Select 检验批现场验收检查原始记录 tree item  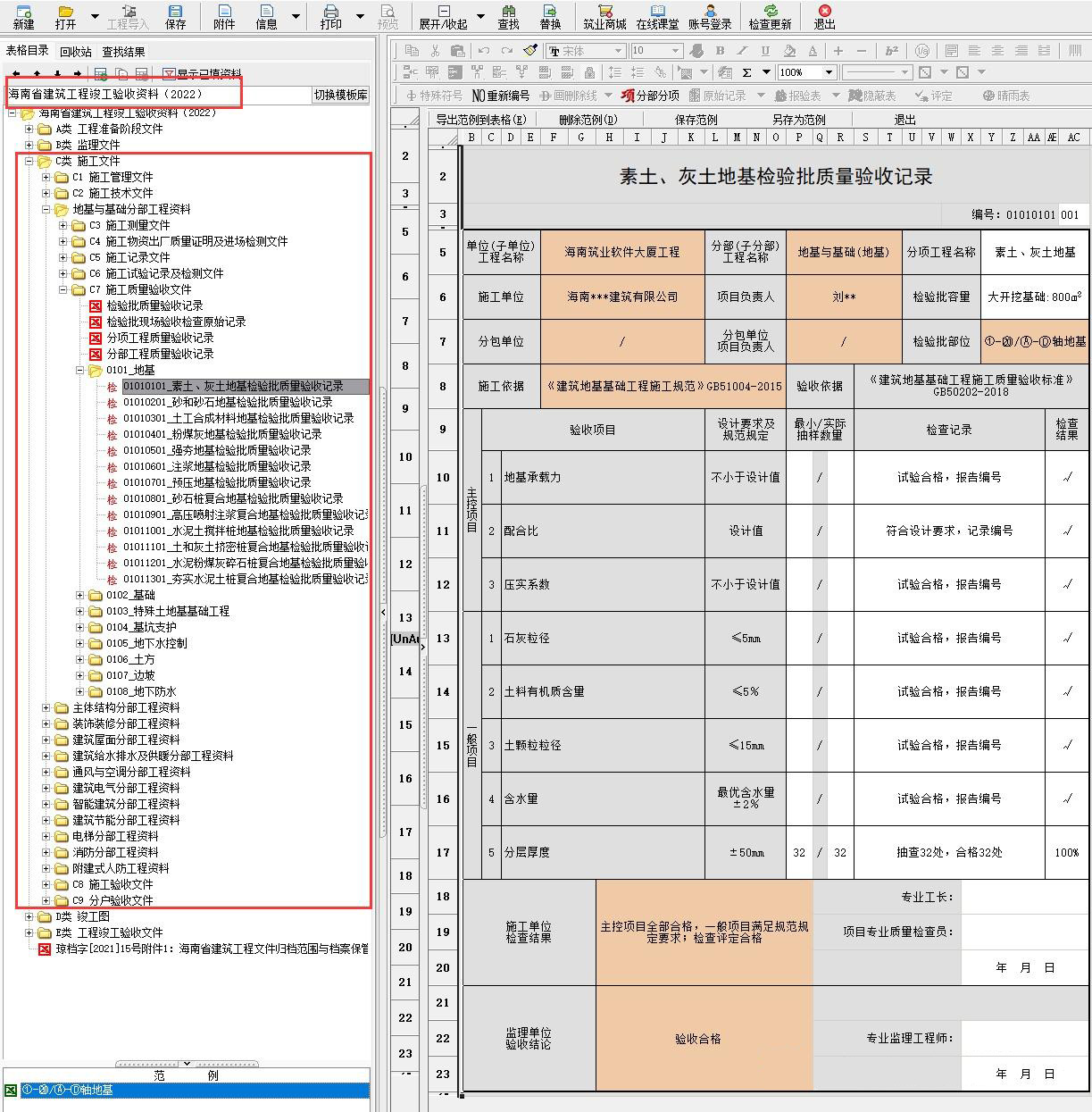click(x=176, y=322)
